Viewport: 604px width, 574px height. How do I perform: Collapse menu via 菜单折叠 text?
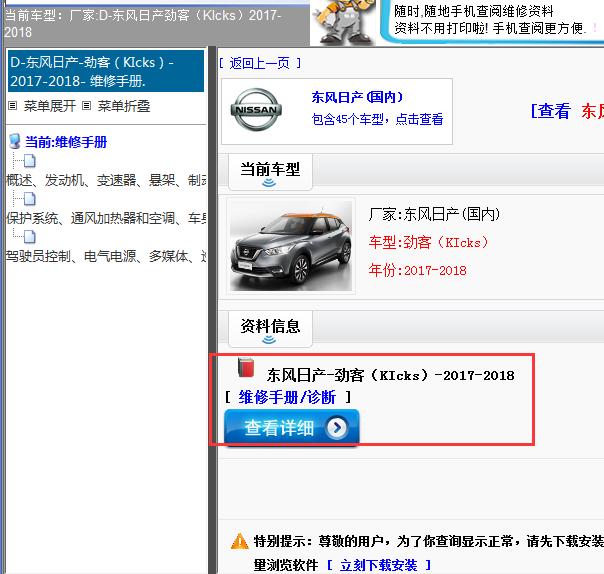click(x=124, y=106)
